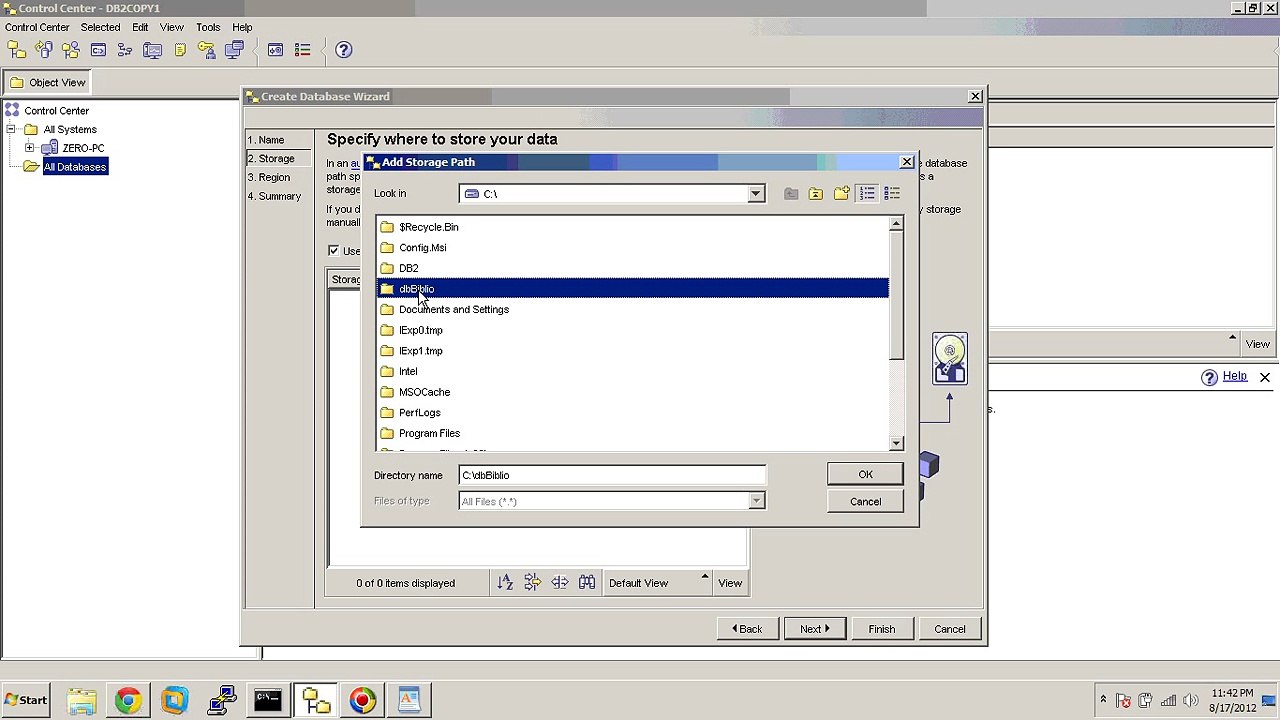
Task: Open Task Center toolbar icon
Action: point(125,50)
